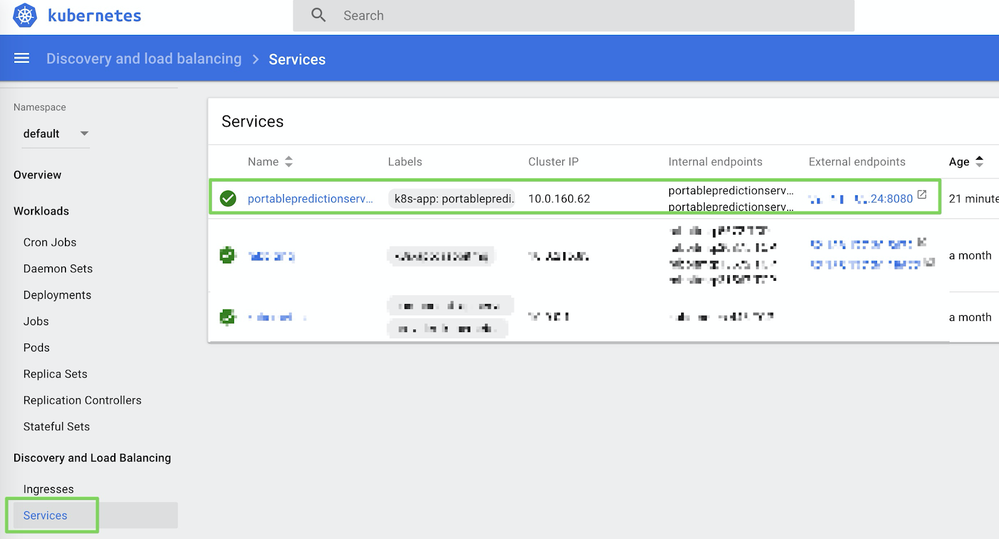
Task: Open external link icon next to 24:8080
Action: coord(922,195)
